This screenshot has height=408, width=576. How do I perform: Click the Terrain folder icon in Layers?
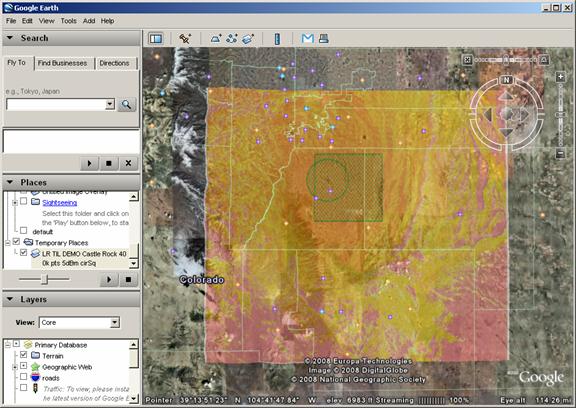36,355
